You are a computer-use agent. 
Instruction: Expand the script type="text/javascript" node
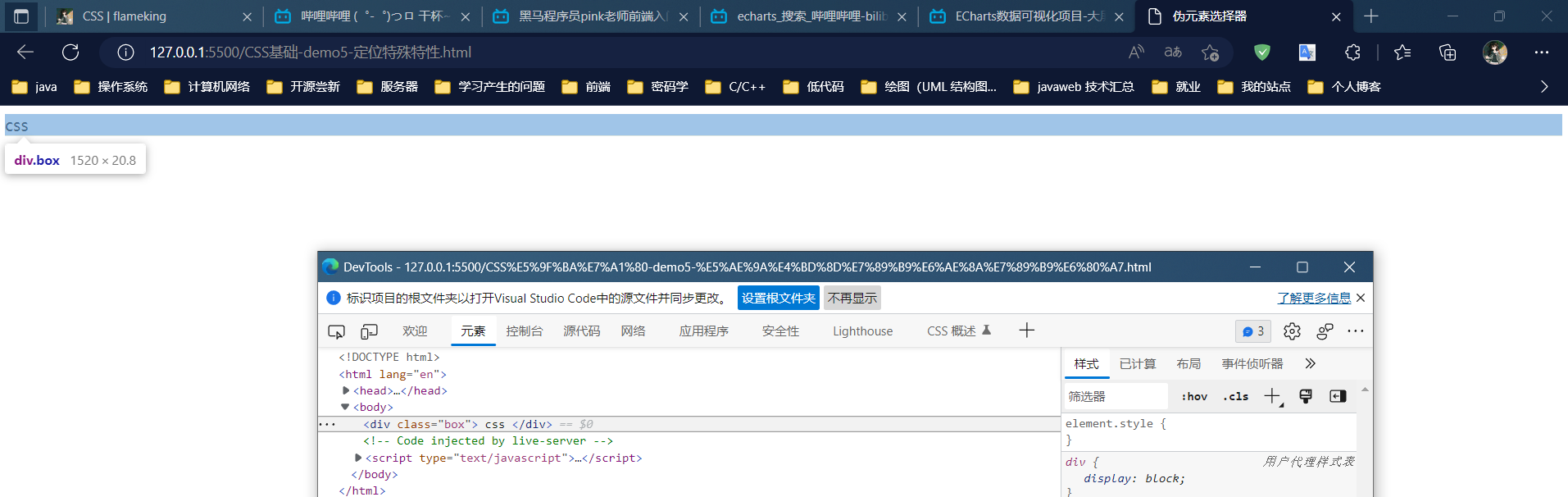point(358,458)
